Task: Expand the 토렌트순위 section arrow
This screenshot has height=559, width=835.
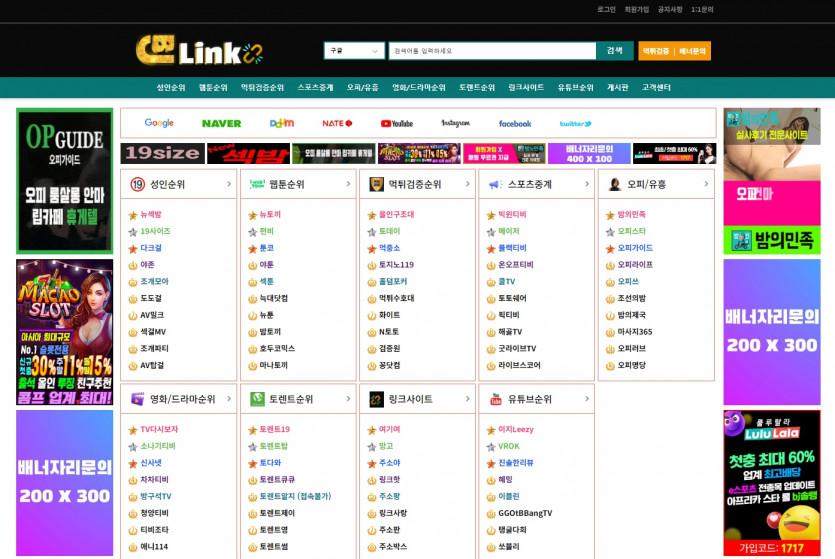Action: click(x=347, y=399)
